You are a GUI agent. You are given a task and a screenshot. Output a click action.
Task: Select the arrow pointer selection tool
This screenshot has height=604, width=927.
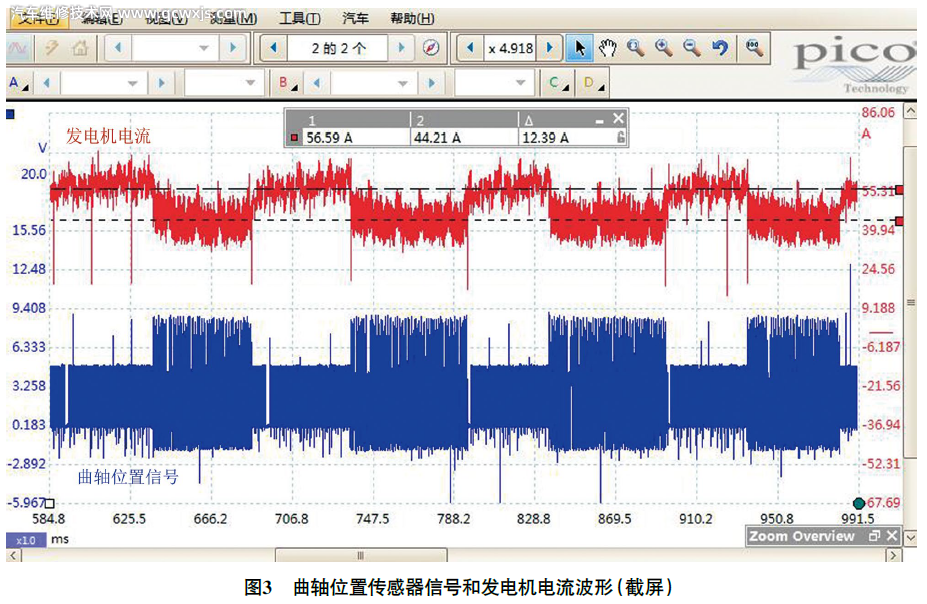click(580, 48)
